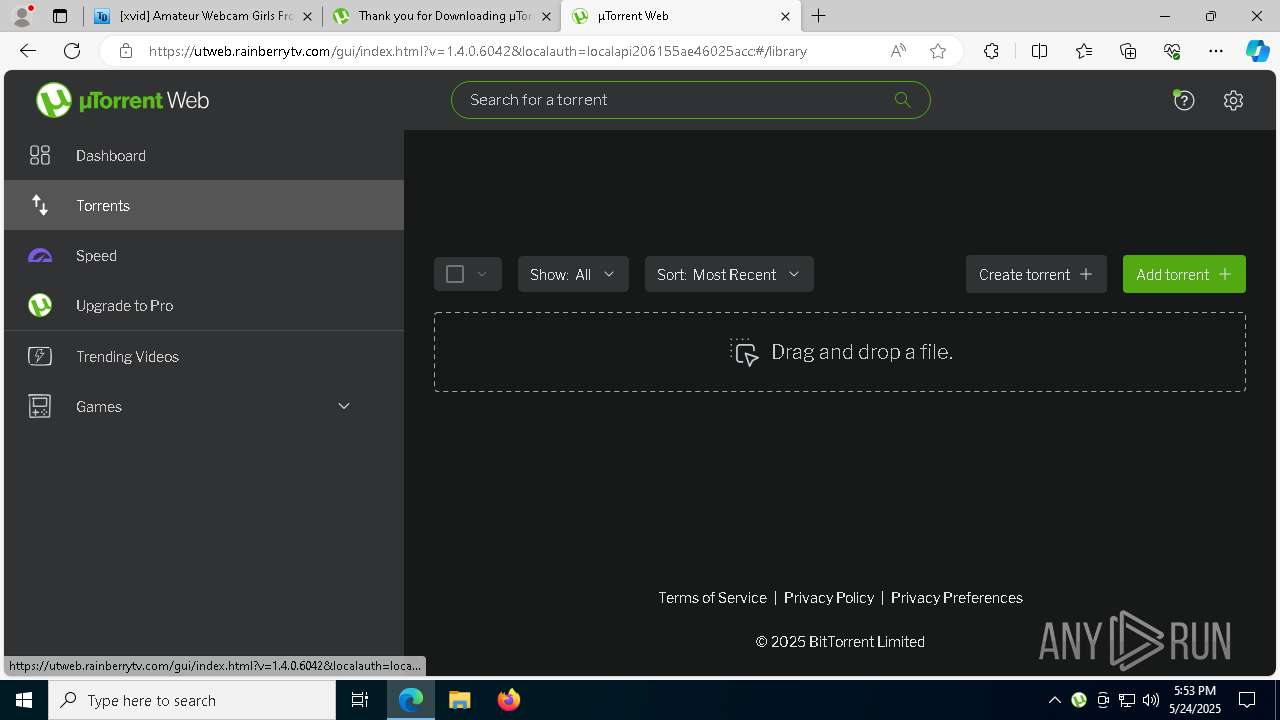Open Trending Videos
Screen dimensions: 1280x720
(204, 356)
